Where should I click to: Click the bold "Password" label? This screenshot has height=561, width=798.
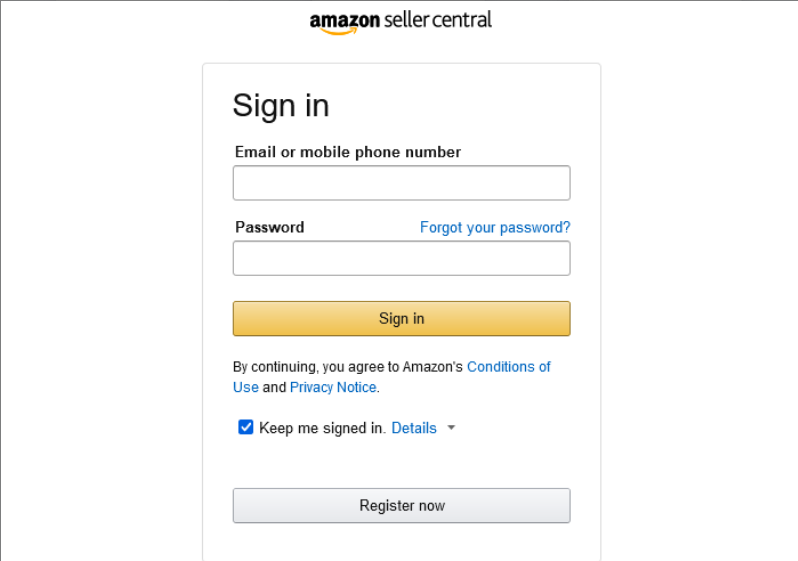270,227
